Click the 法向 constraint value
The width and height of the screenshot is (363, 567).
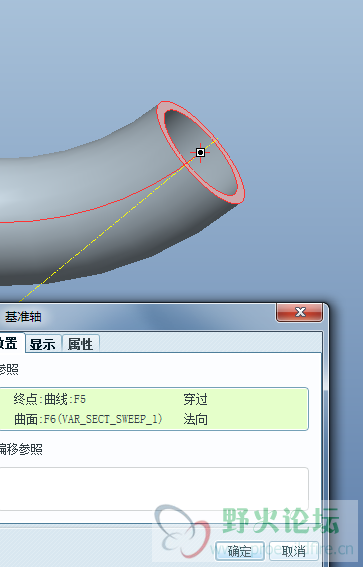tap(195, 419)
